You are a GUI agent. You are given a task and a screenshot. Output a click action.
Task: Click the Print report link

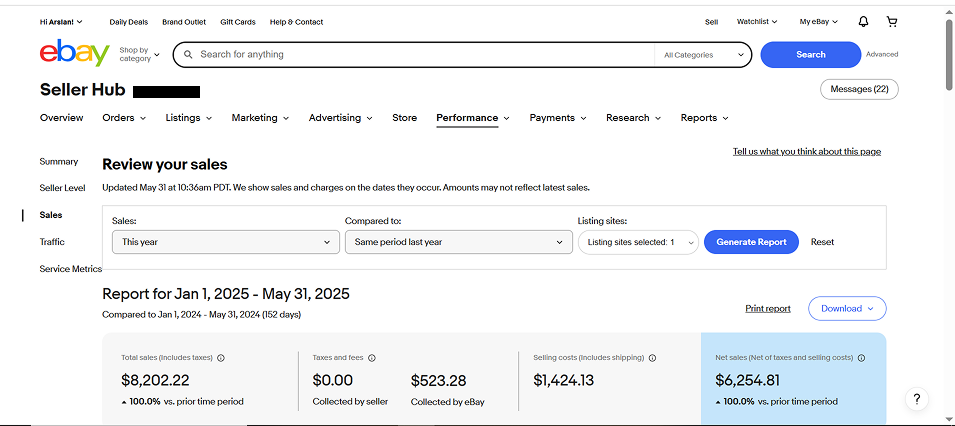(768, 308)
